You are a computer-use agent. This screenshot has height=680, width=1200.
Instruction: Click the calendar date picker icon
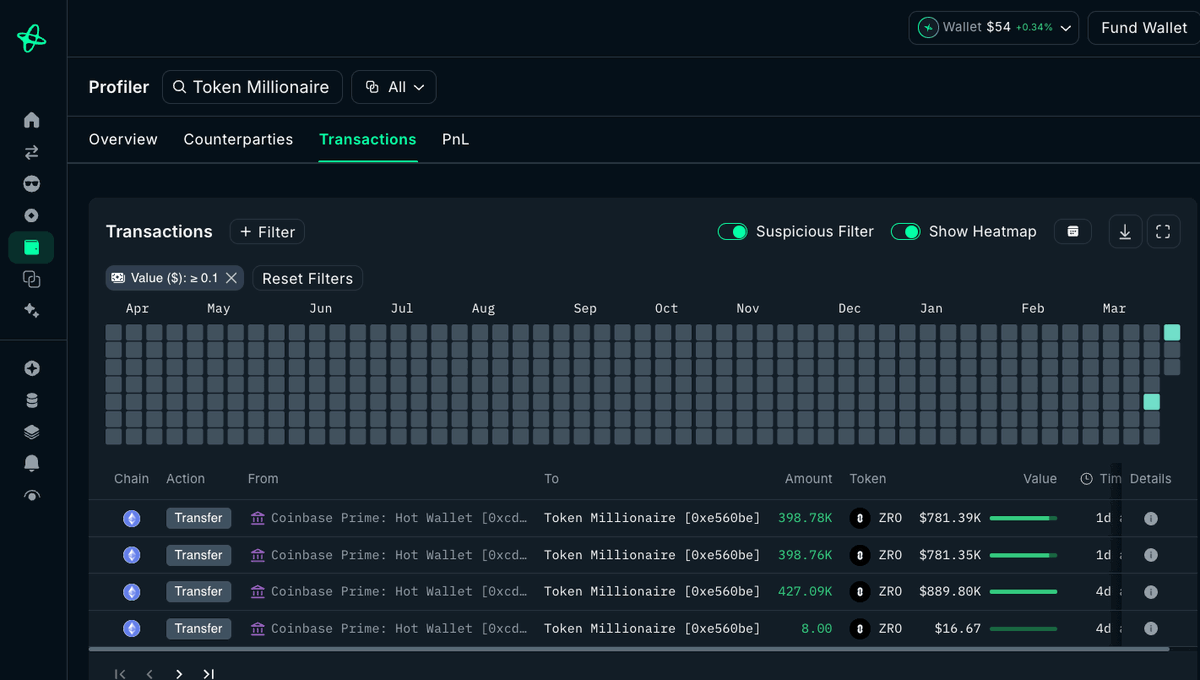click(x=1073, y=231)
